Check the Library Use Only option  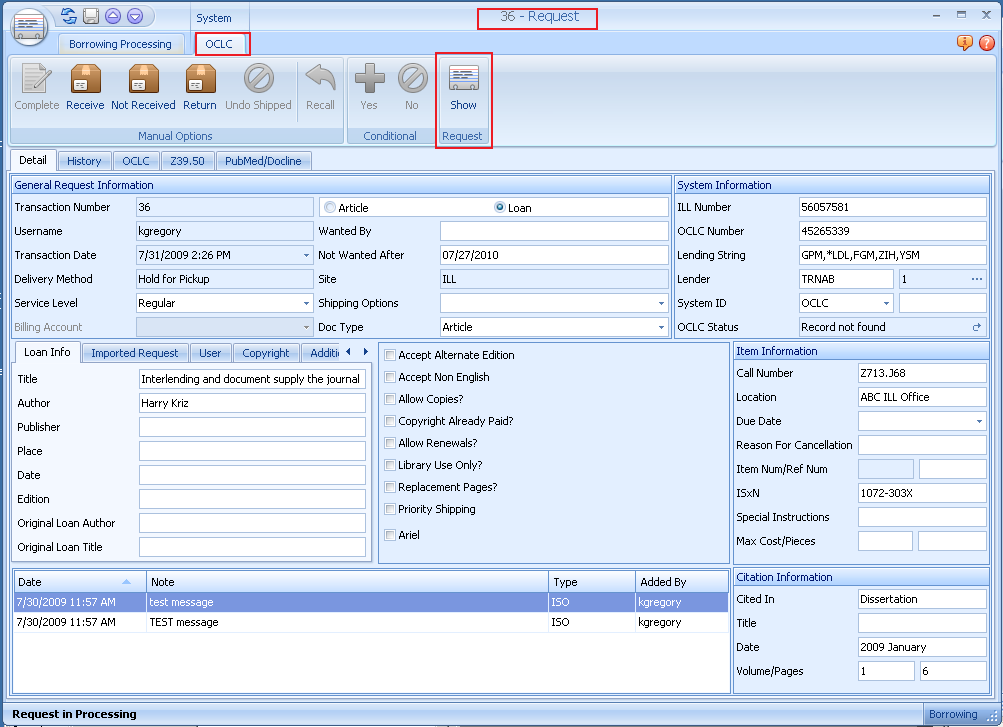(x=390, y=465)
